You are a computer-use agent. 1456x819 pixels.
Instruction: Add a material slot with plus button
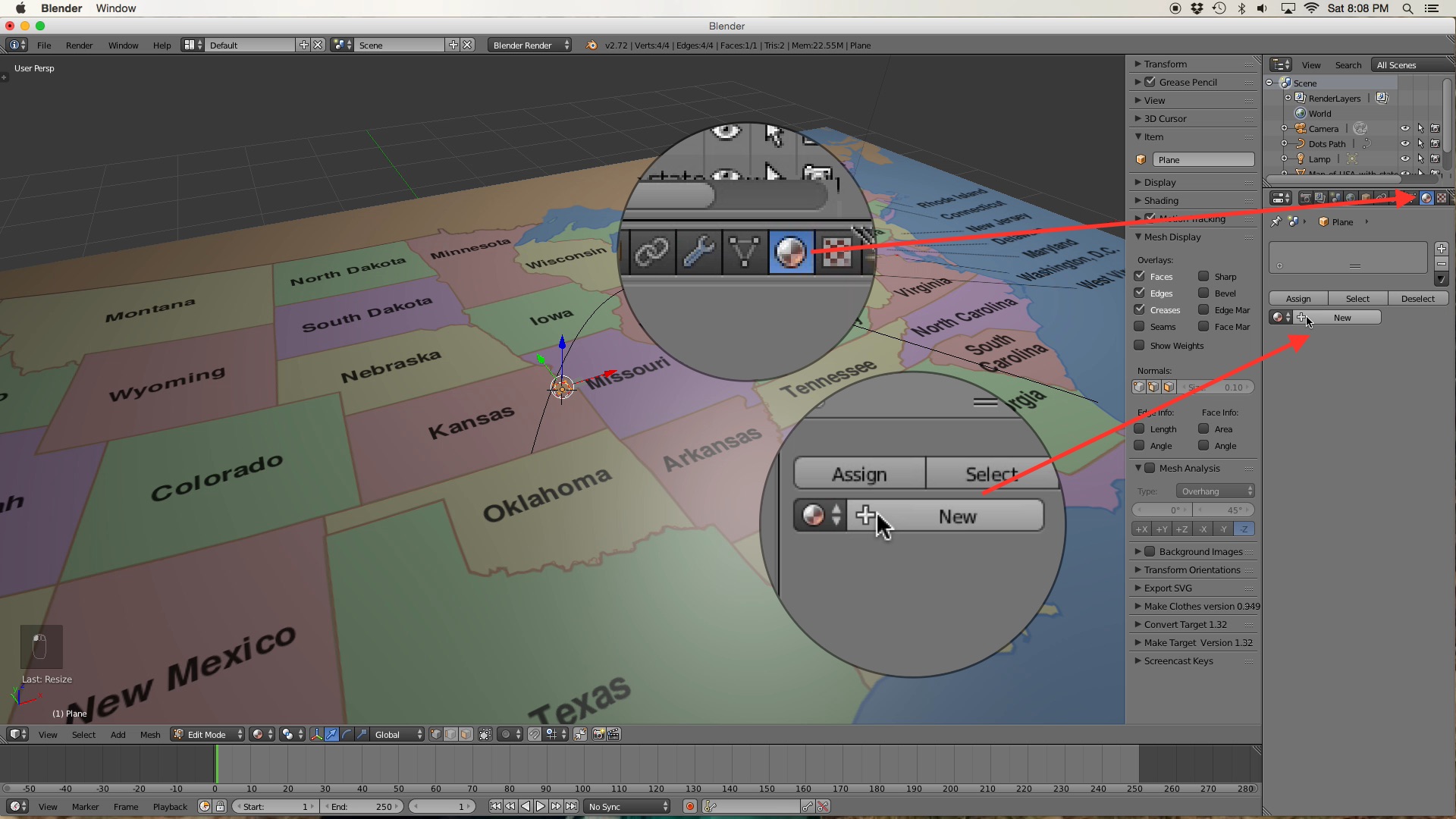[x=1442, y=249]
